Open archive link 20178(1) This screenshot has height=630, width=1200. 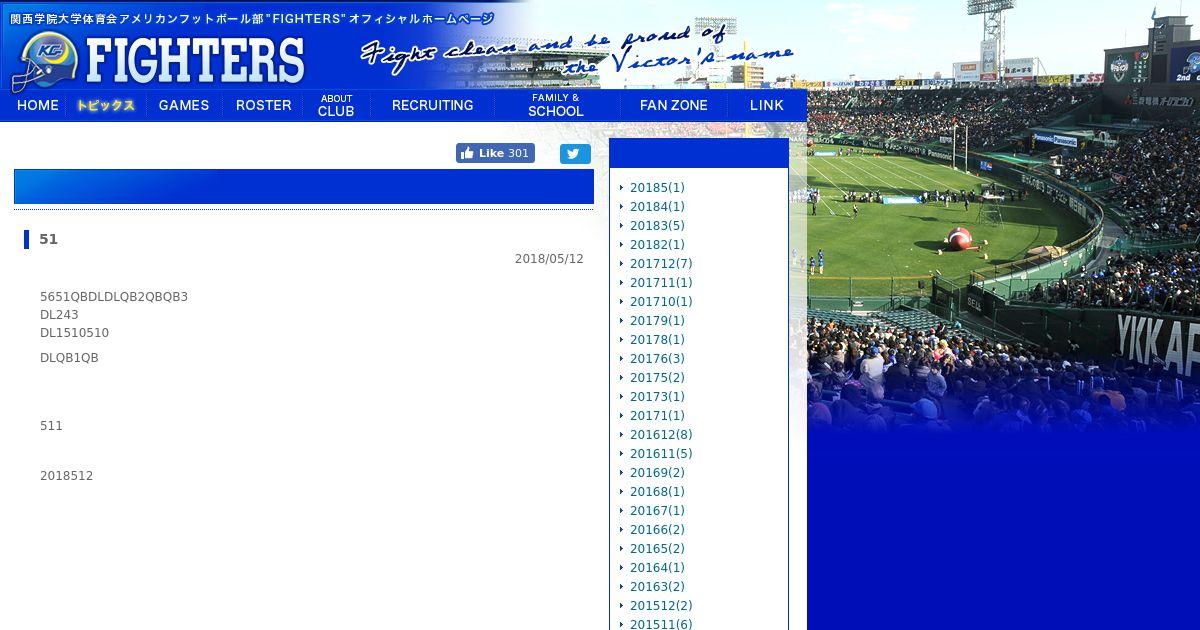pos(657,340)
